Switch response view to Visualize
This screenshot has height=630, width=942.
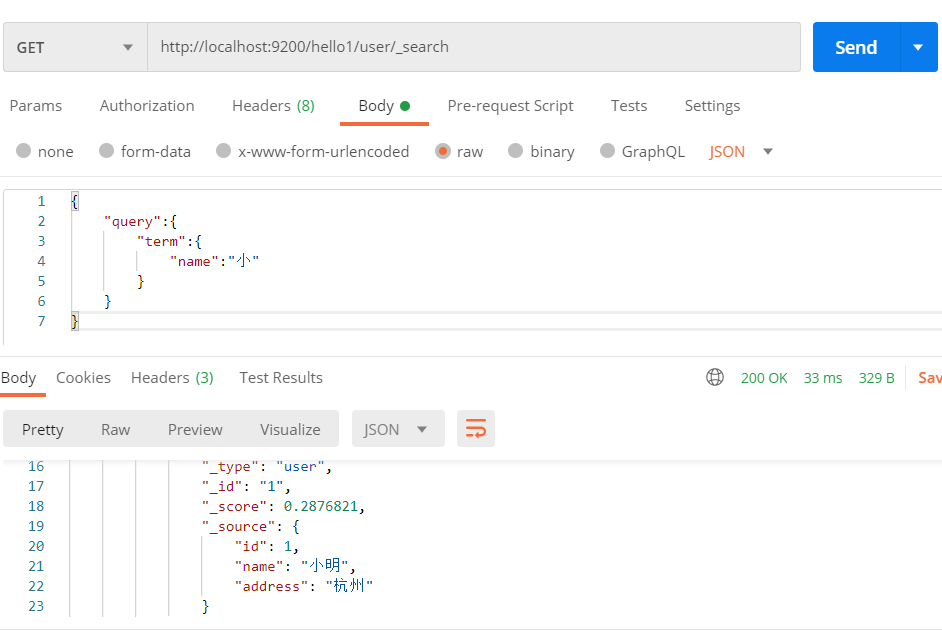click(x=290, y=429)
